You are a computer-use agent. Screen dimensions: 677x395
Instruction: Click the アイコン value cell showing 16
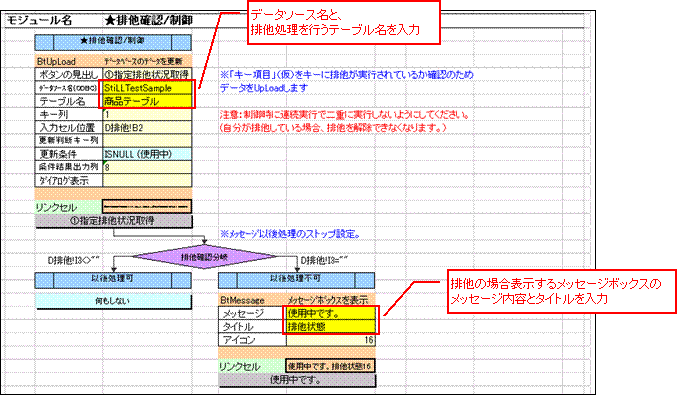(331, 340)
